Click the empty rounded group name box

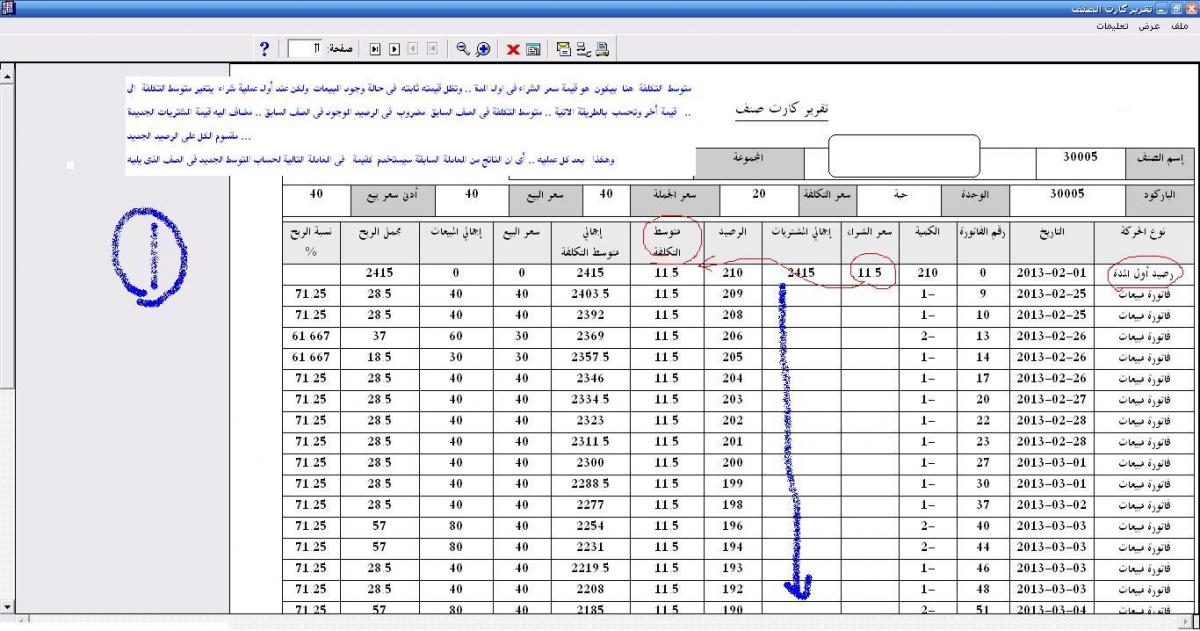[892, 157]
